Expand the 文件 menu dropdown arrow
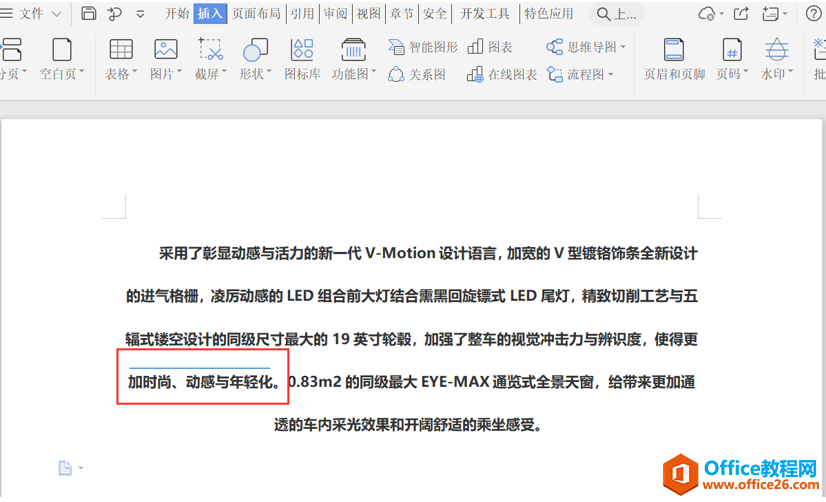 pyautogui.click(x=57, y=14)
